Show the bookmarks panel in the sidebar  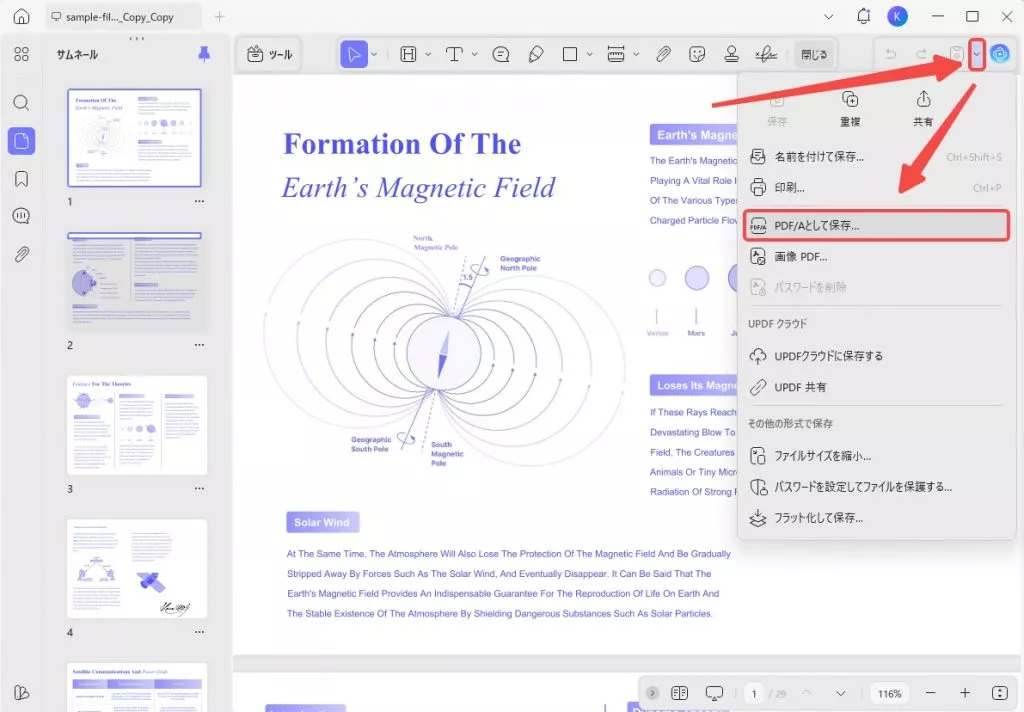[x=21, y=177]
